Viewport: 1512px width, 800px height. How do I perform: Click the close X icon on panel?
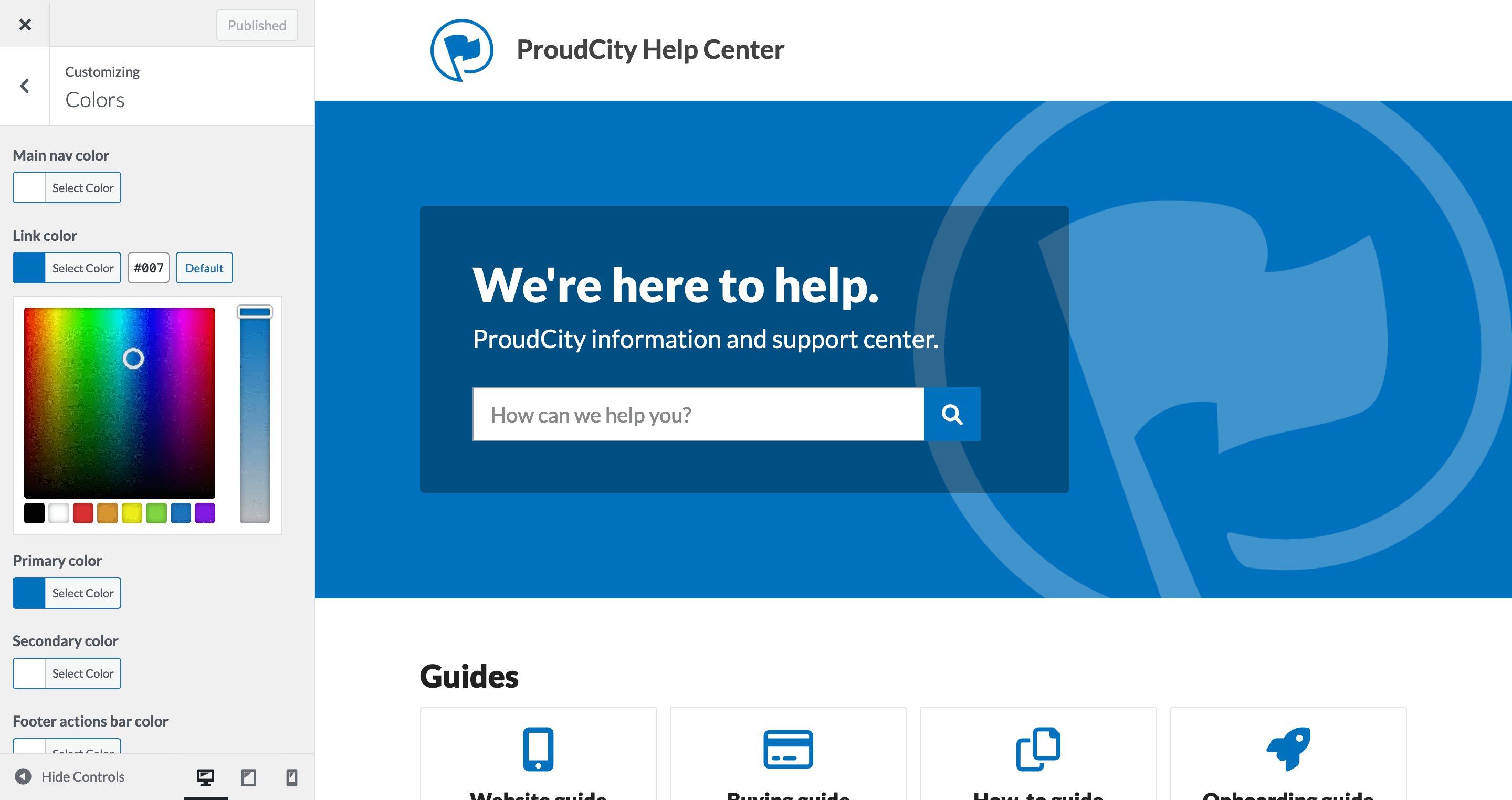pyautogui.click(x=26, y=24)
